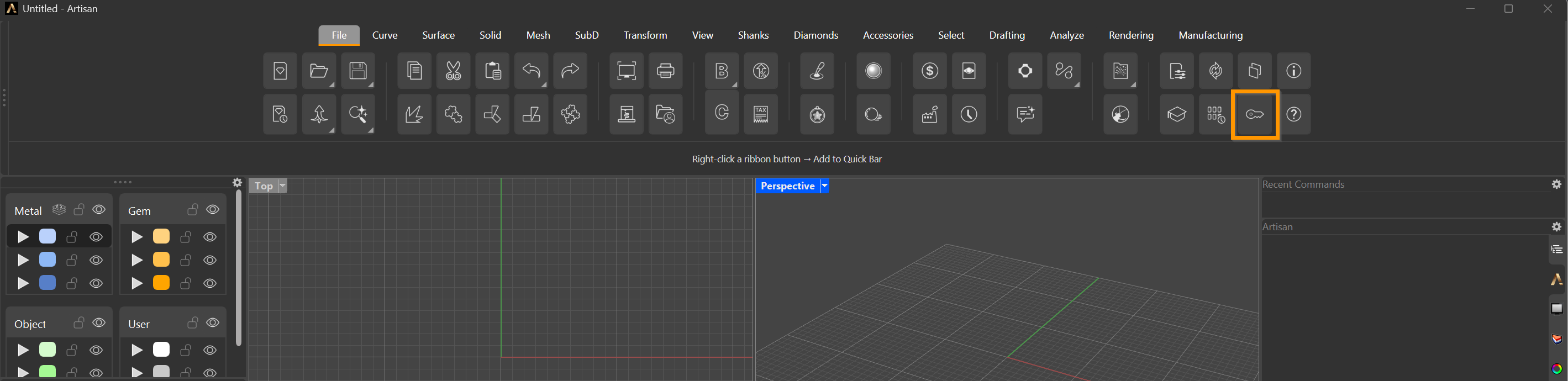Toggle lock on Gem layer group
Viewport: 1568px width, 381px height.
[192, 209]
